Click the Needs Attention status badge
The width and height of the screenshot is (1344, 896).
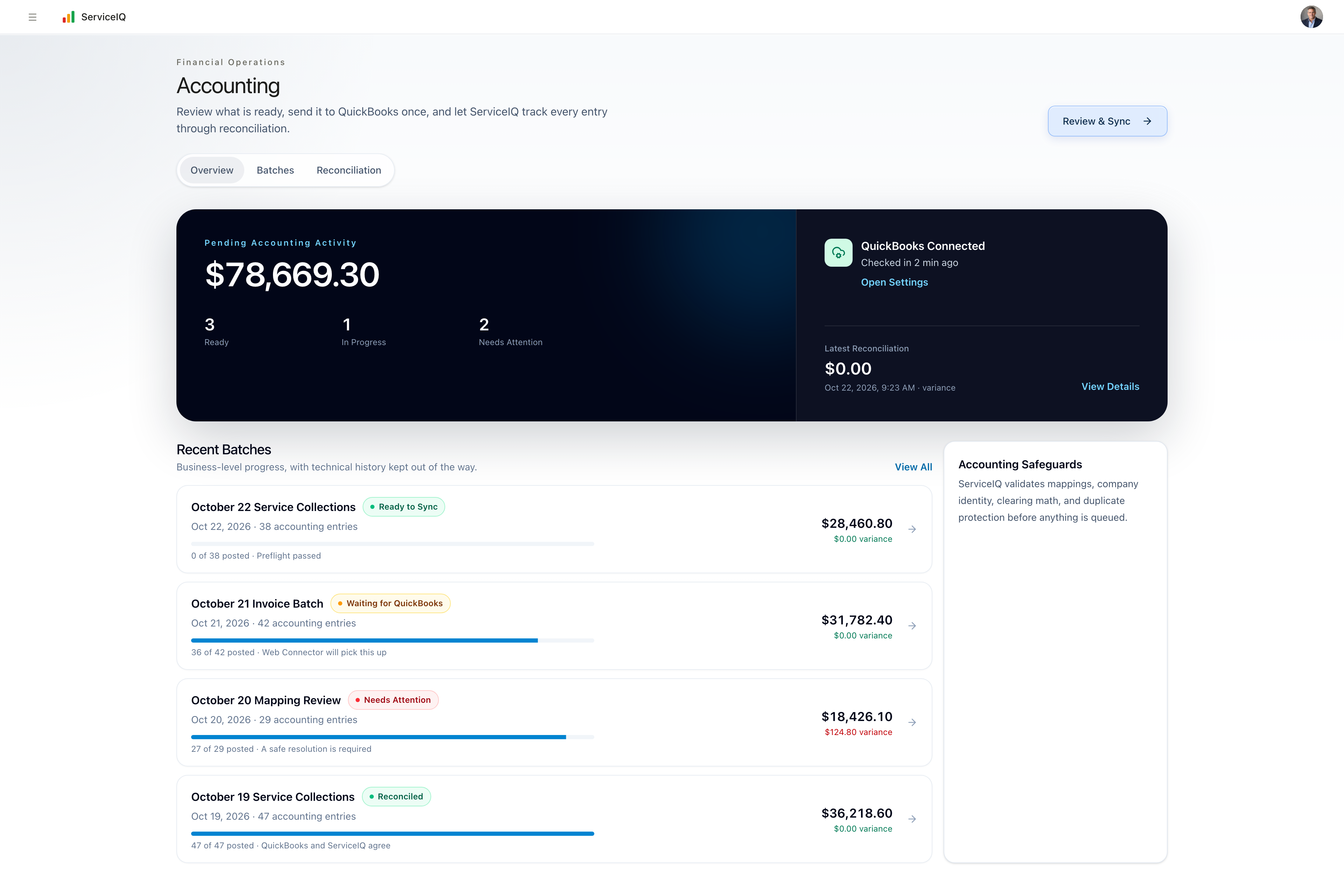pos(393,700)
